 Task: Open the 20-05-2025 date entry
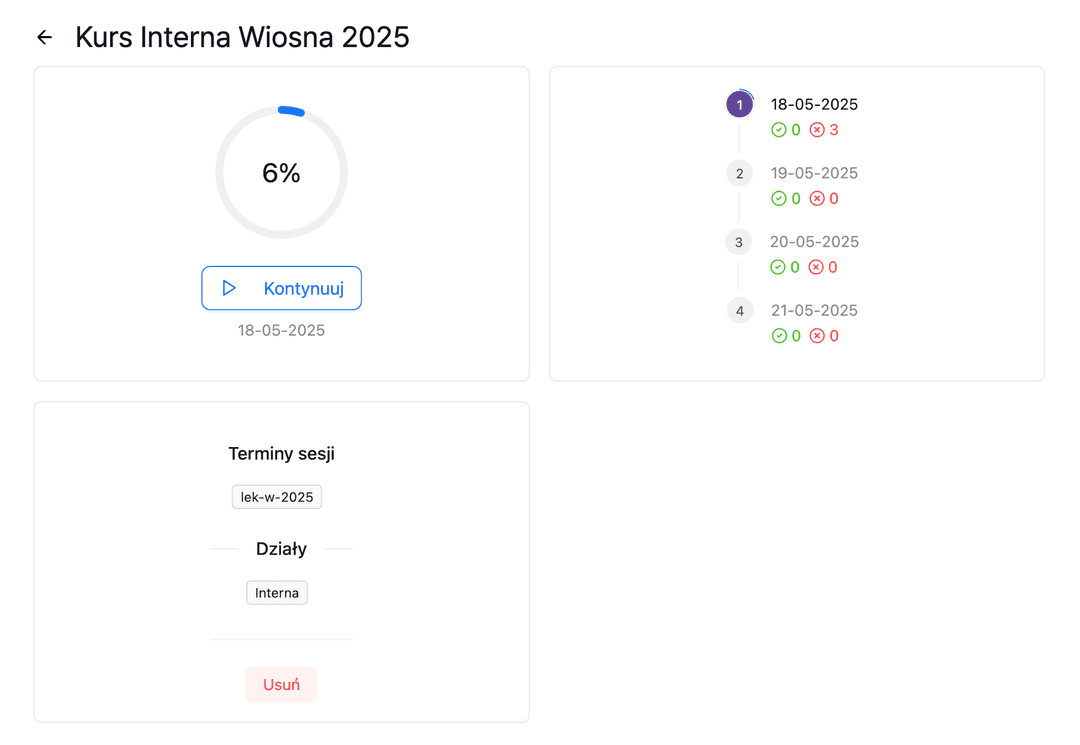[814, 242]
